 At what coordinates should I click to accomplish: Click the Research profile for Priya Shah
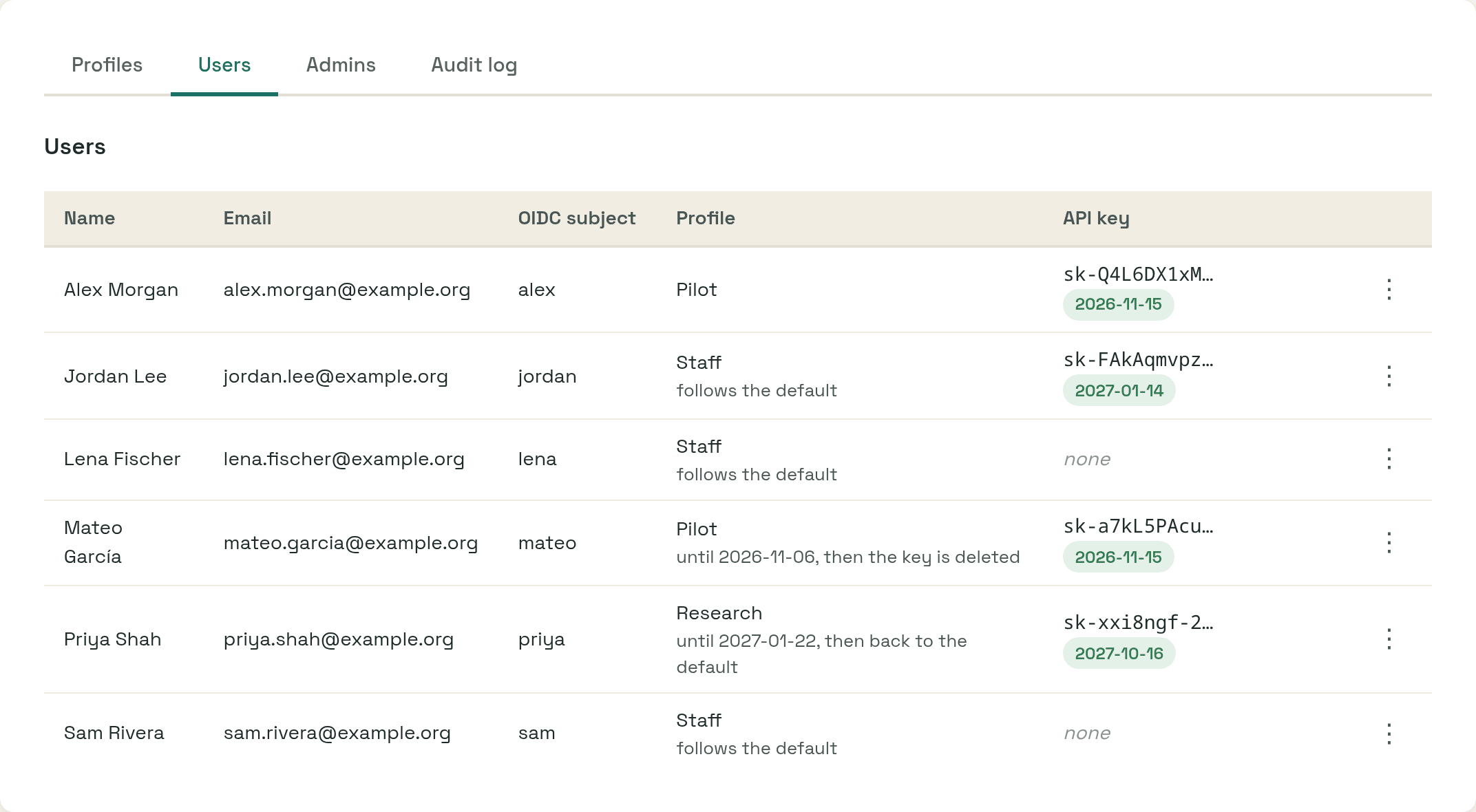click(x=719, y=613)
